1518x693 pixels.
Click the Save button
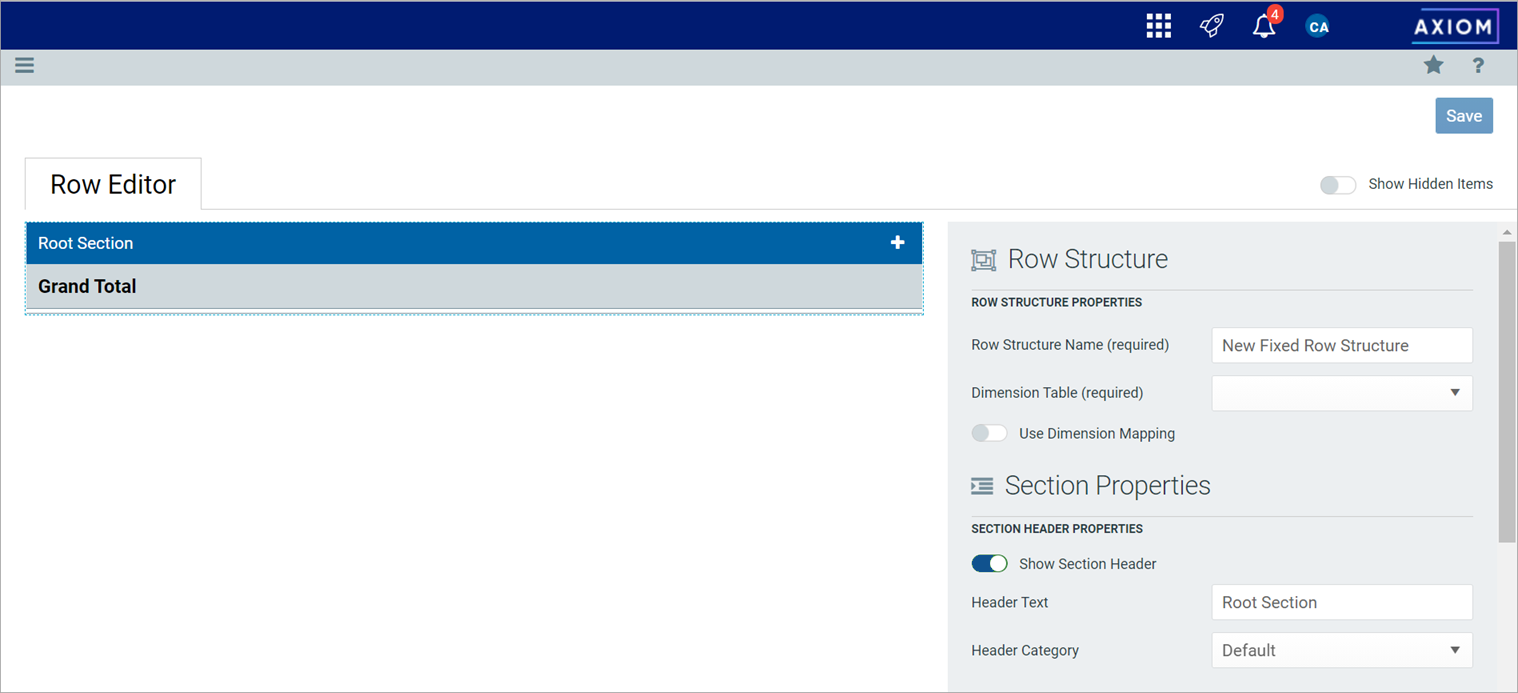tap(1463, 116)
